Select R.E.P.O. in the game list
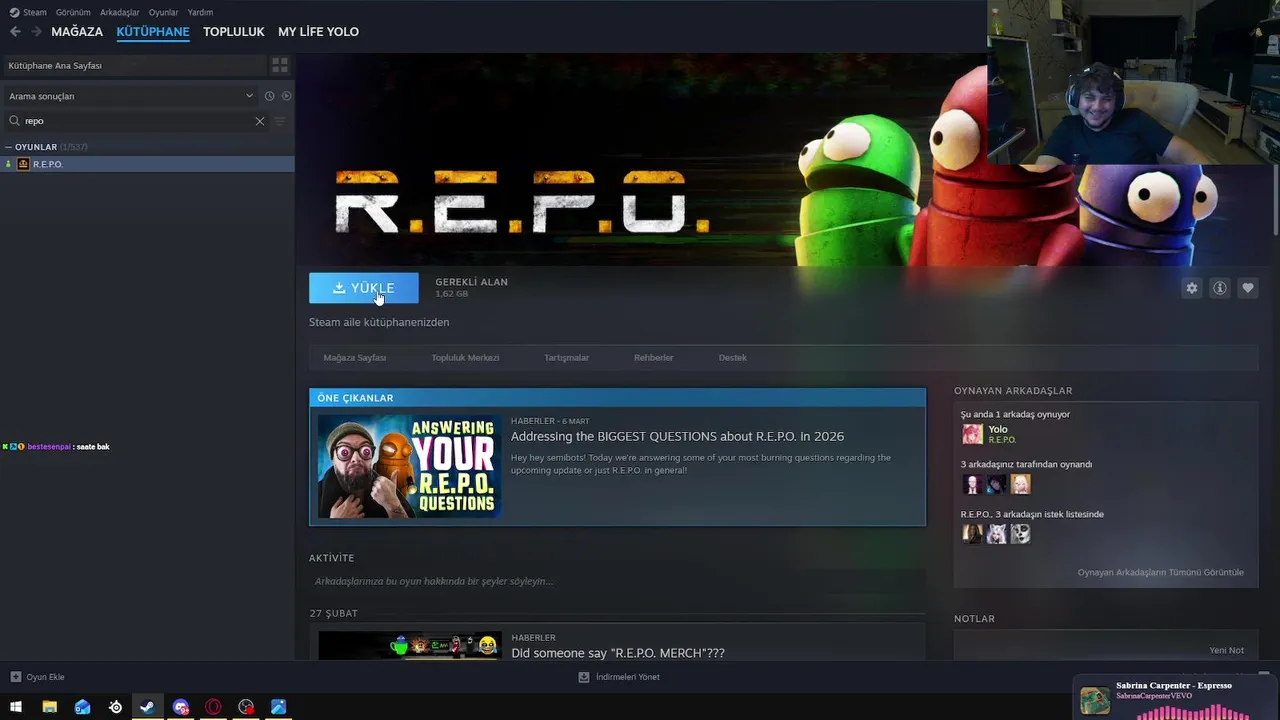 147,164
